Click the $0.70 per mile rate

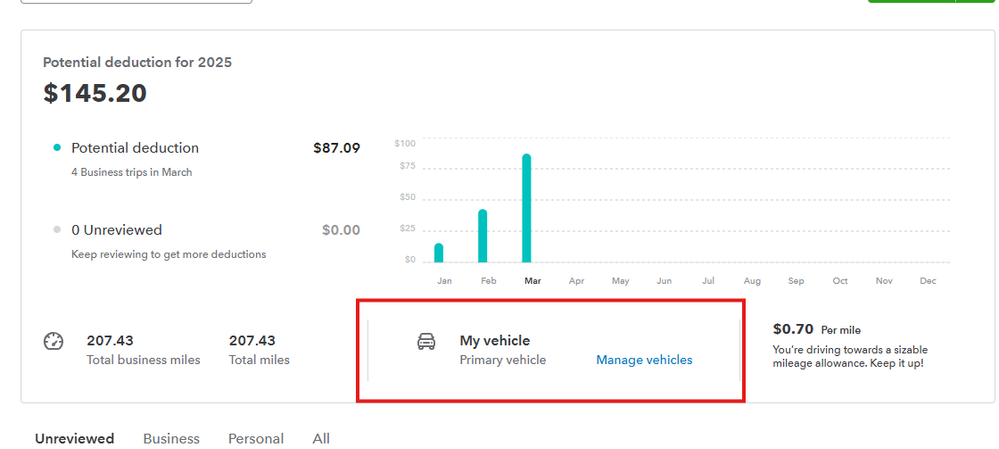pyautogui.click(x=794, y=329)
